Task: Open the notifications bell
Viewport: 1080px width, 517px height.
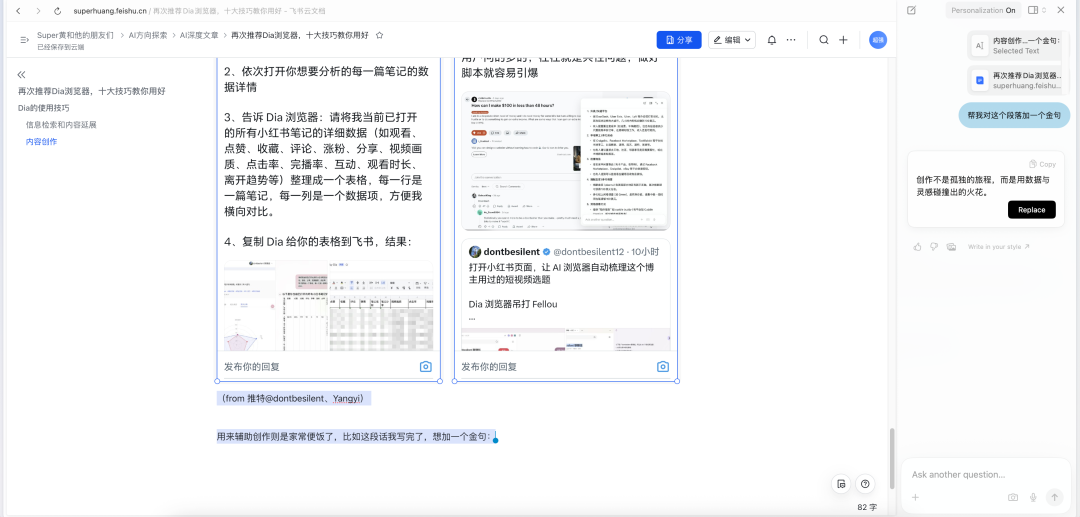Action: click(x=771, y=40)
